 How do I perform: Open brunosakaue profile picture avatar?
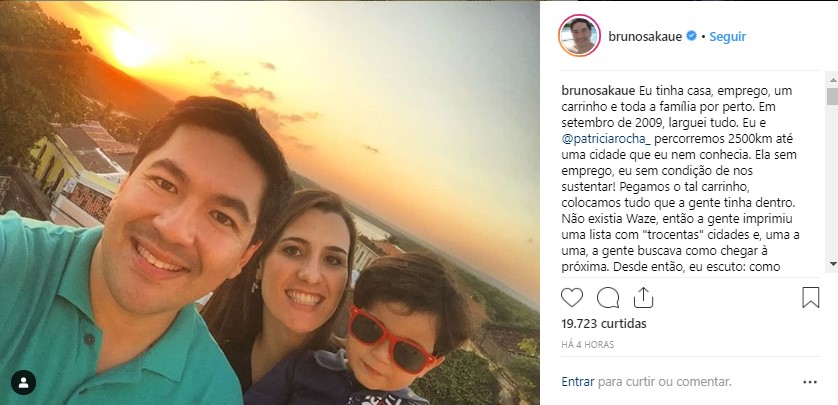coord(579,36)
